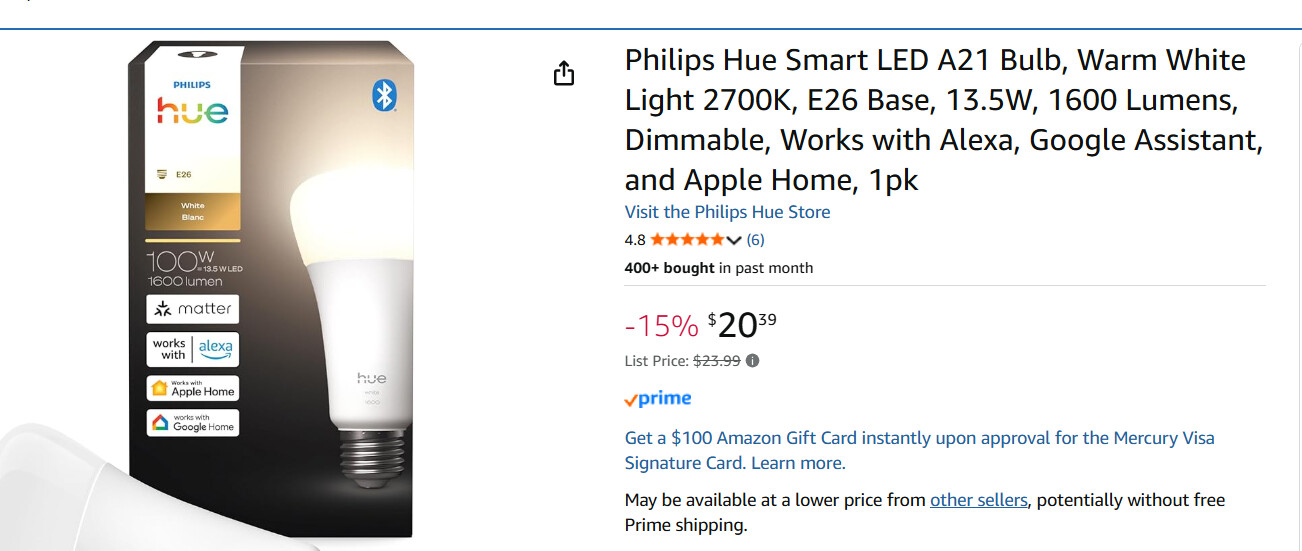Click the works with Alexa badge
The width and height of the screenshot is (1302, 551).
[193, 349]
